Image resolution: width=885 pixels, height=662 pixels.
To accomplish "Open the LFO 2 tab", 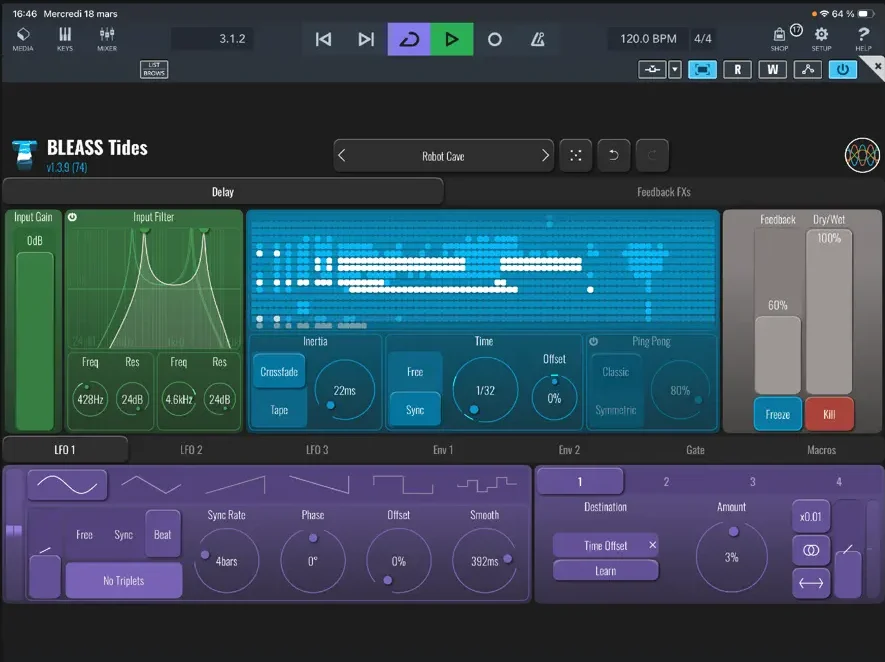I will [191, 450].
